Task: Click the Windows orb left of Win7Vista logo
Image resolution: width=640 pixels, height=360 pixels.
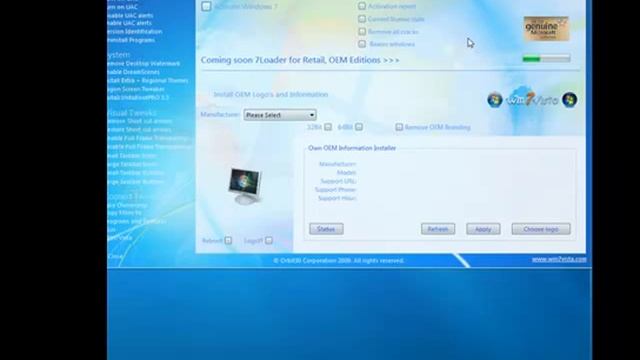Action: click(495, 100)
